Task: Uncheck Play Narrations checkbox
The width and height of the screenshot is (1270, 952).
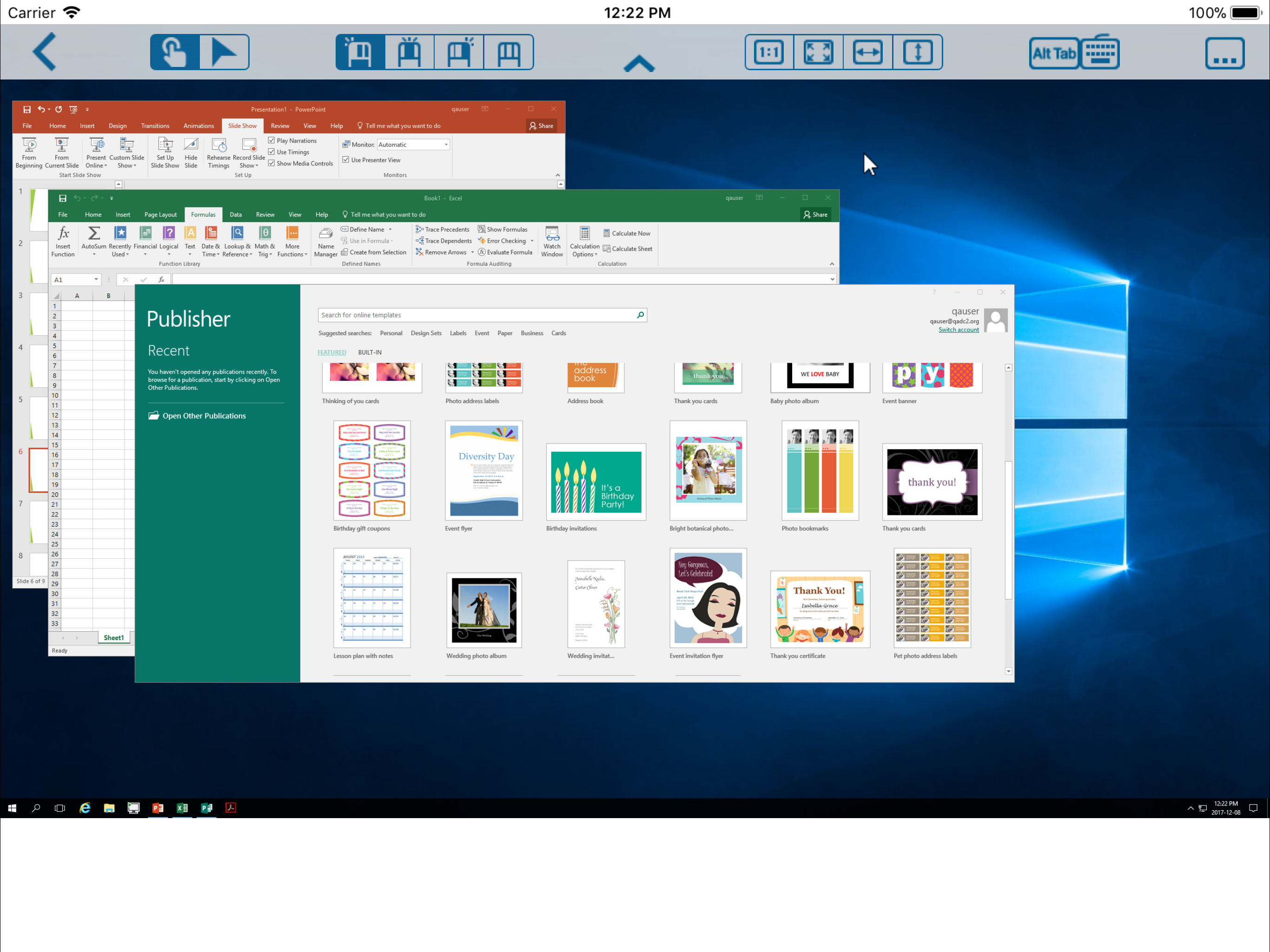Action: (271, 140)
